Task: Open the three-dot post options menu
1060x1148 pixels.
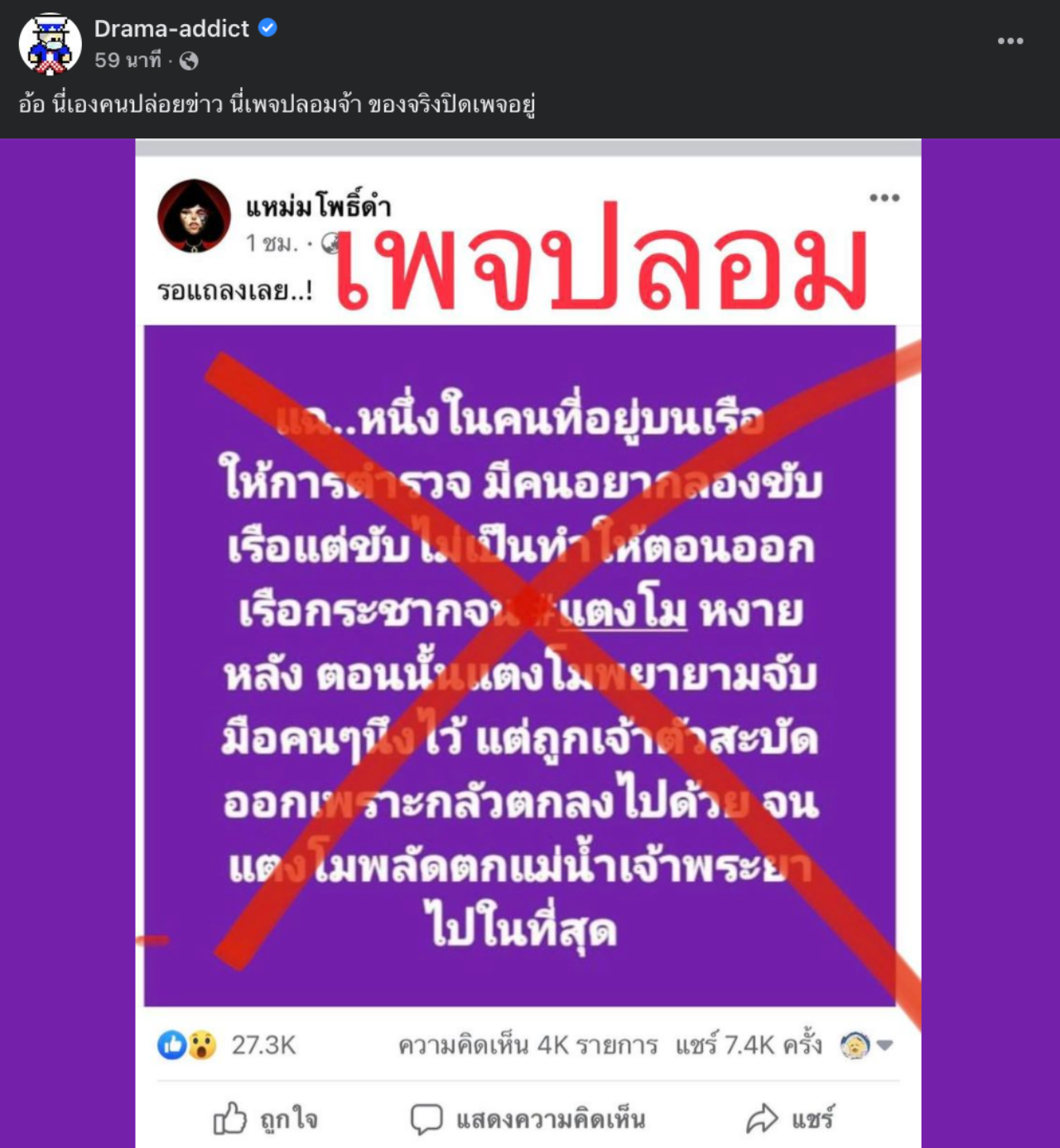Action: pyautogui.click(x=1010, y=41)
